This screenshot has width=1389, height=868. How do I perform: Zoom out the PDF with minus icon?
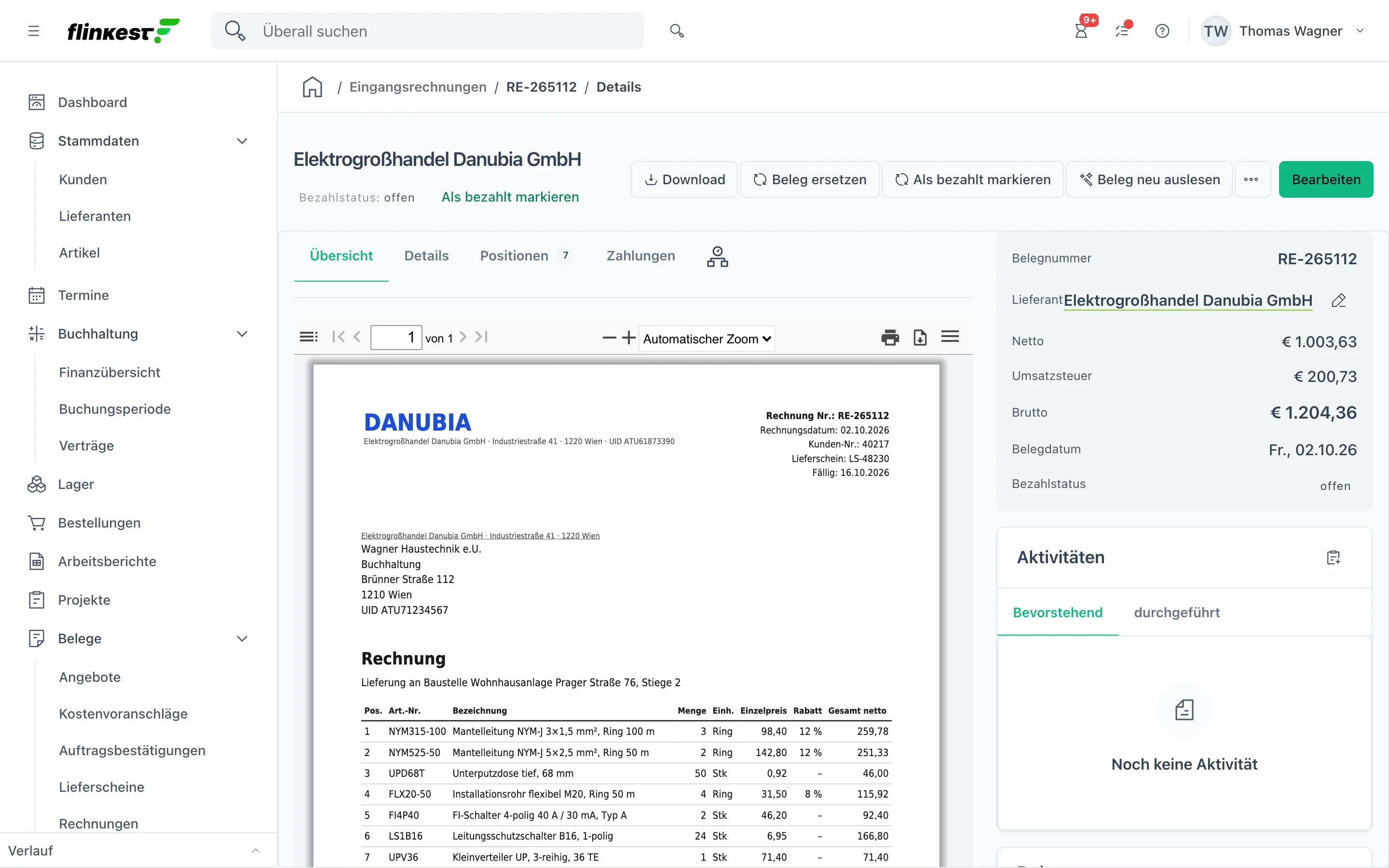click(609, 338)
